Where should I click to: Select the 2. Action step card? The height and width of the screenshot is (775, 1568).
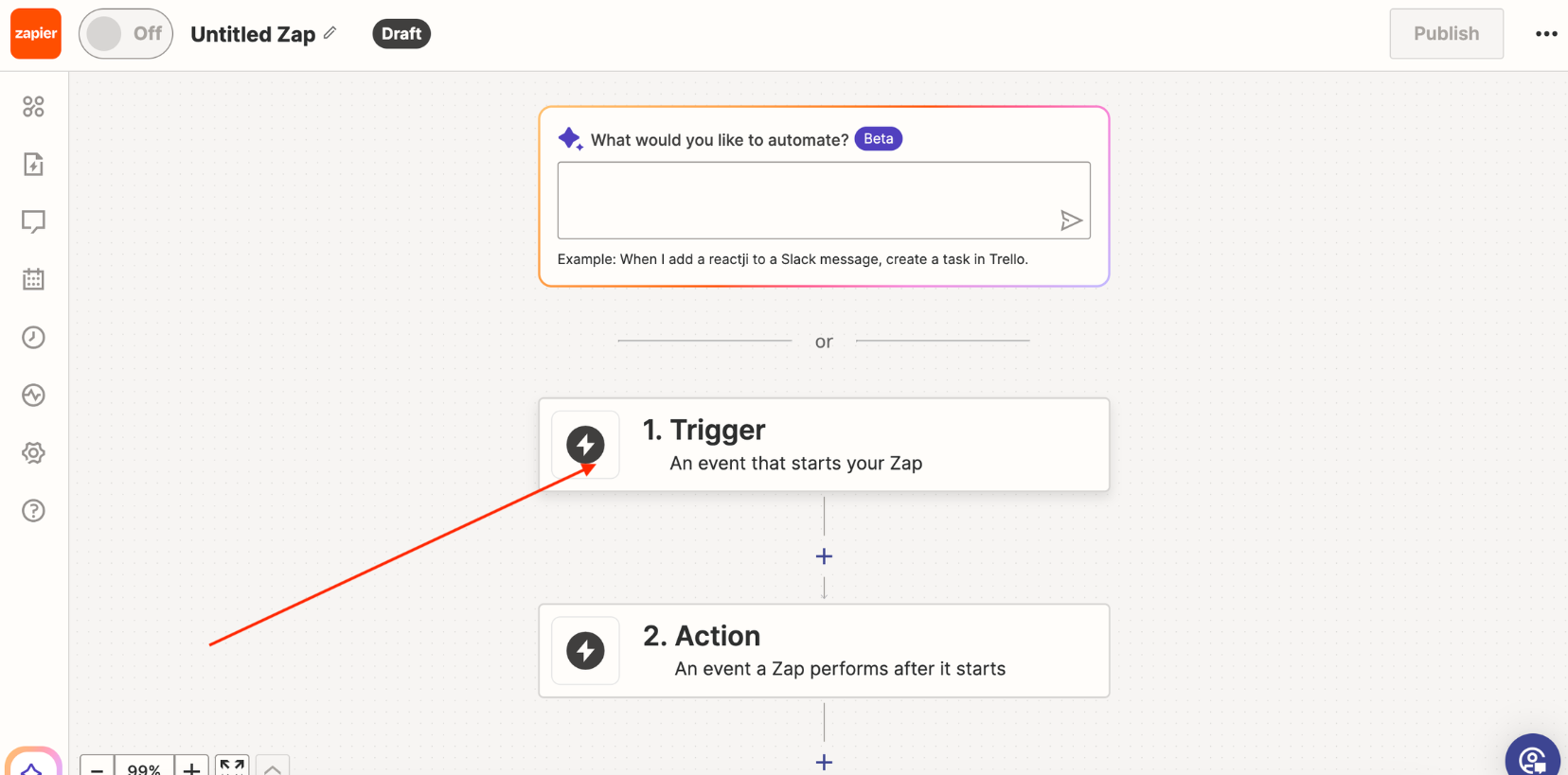tap(824, 651)
